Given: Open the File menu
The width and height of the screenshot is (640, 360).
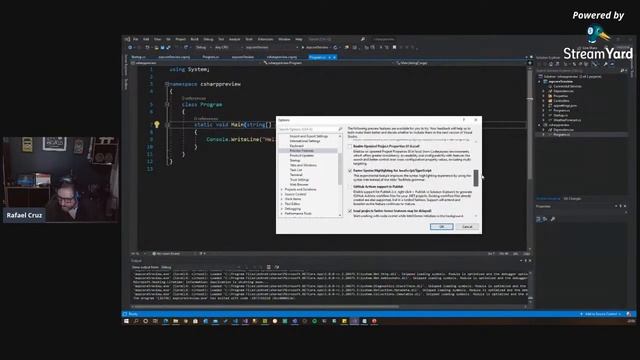Looking at the screenshot, I should point(136,39).
